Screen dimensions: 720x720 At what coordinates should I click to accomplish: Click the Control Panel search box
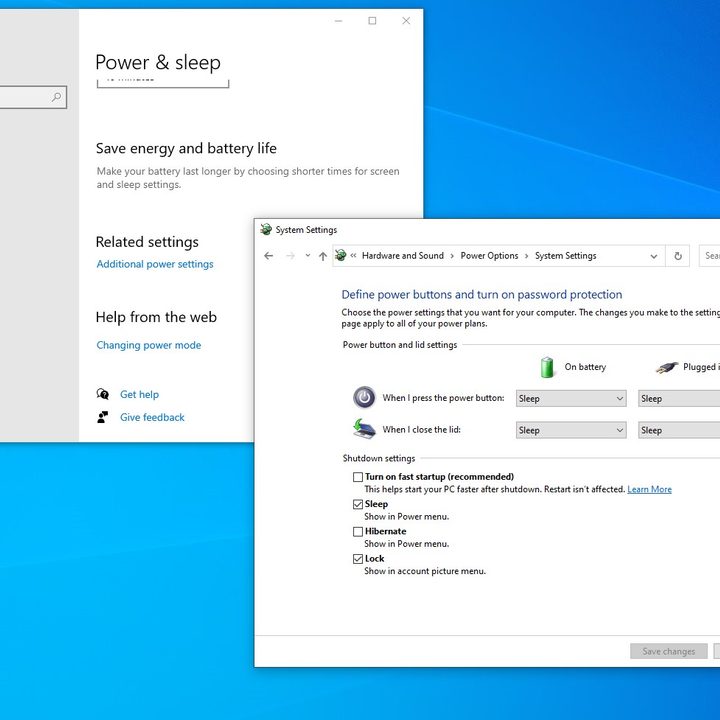point(709,256)
